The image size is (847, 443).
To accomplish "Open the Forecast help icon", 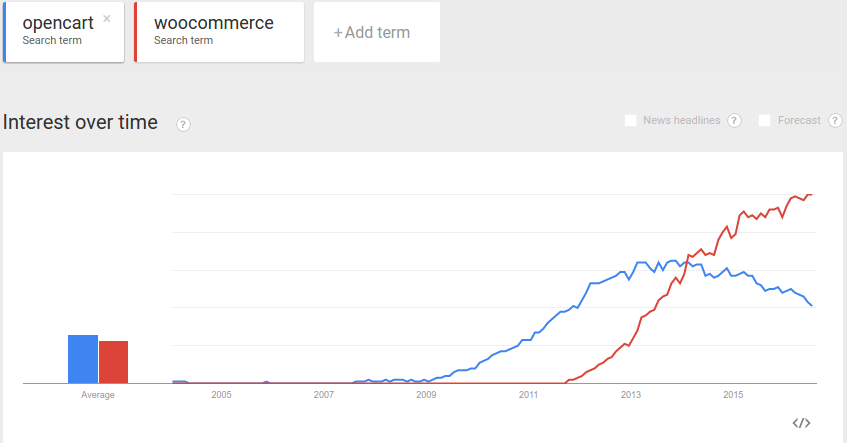I will tap(835, 121).
